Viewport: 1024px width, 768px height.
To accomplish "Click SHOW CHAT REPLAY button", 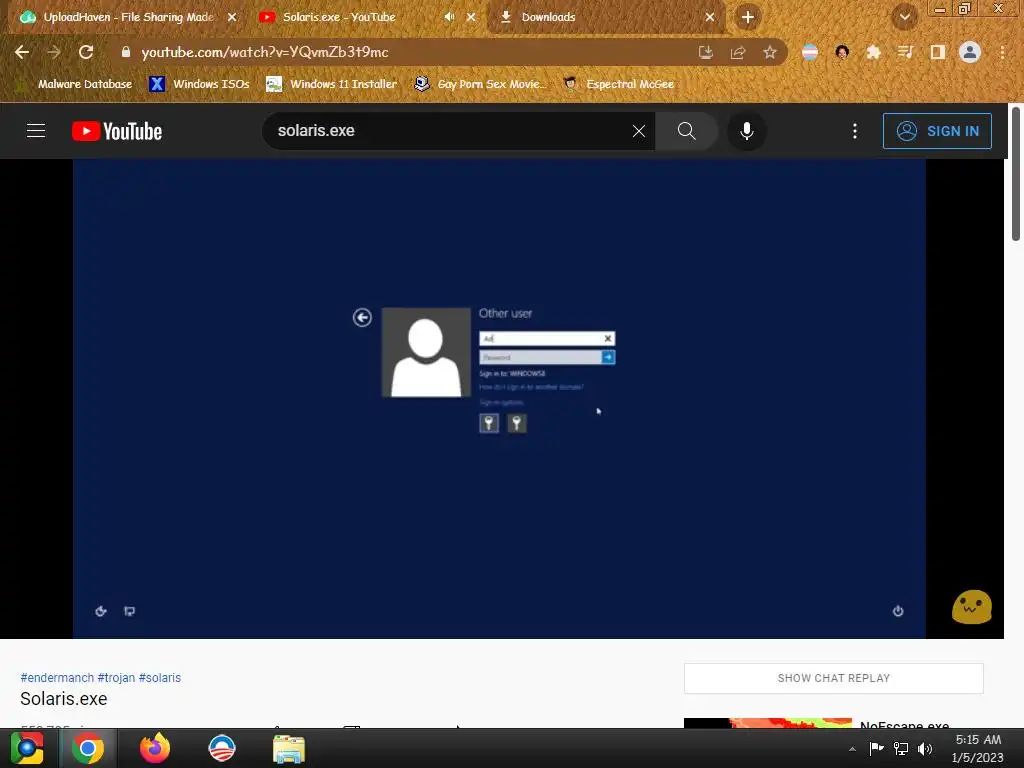I will pyautogui.click(x=834, y=679).
